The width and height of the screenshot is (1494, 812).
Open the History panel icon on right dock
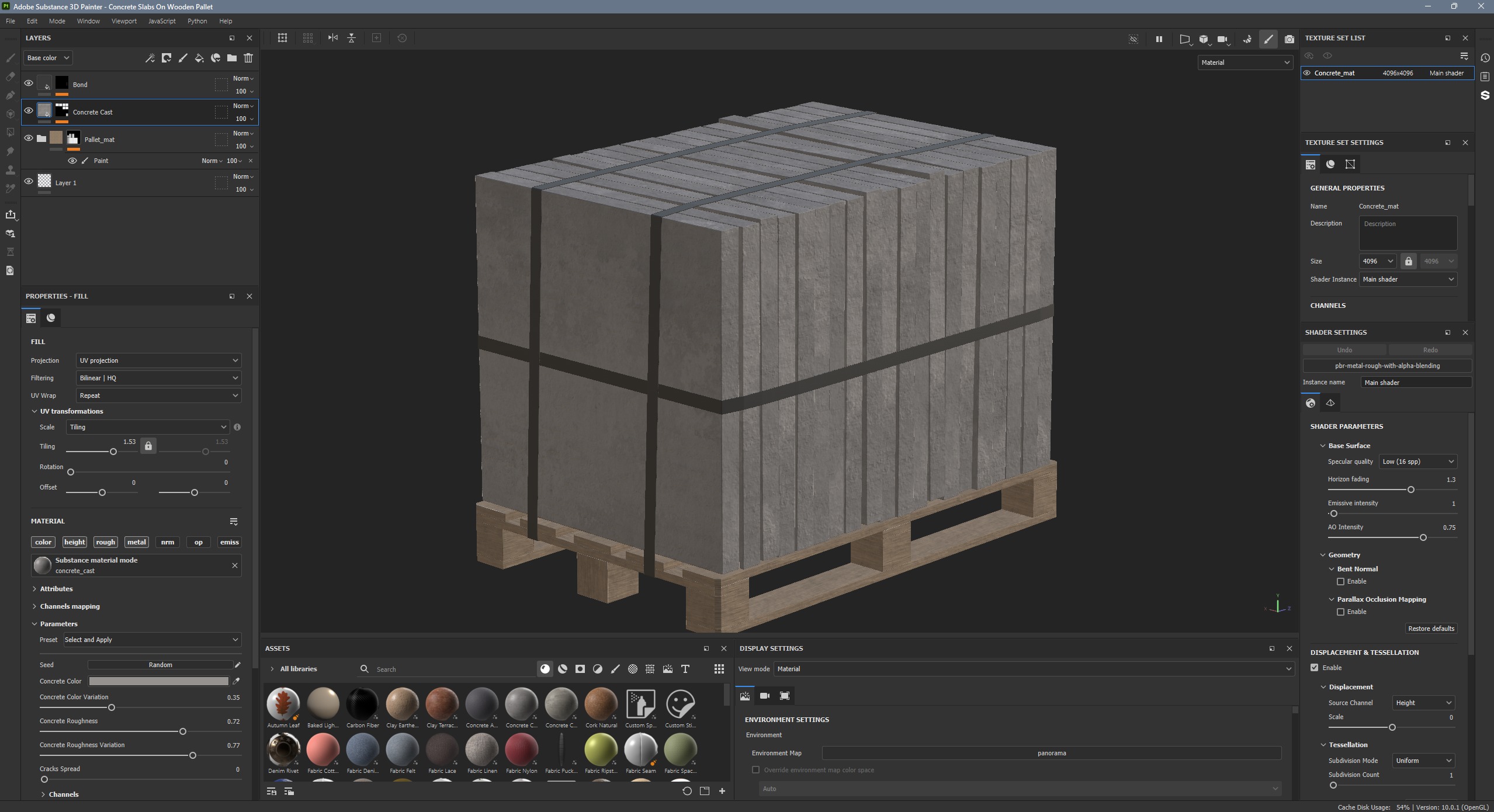[x=1485, y=58]
